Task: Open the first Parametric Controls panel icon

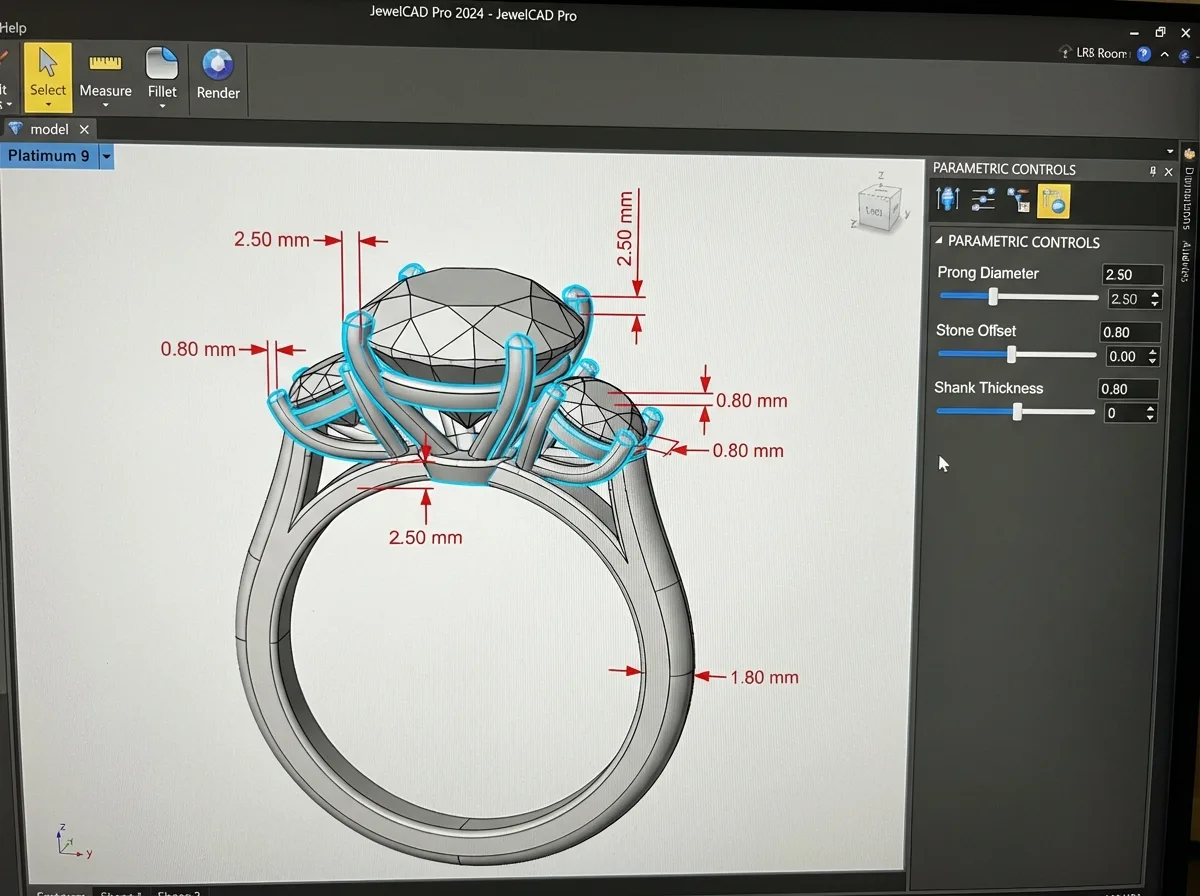Action: [948, 201]
